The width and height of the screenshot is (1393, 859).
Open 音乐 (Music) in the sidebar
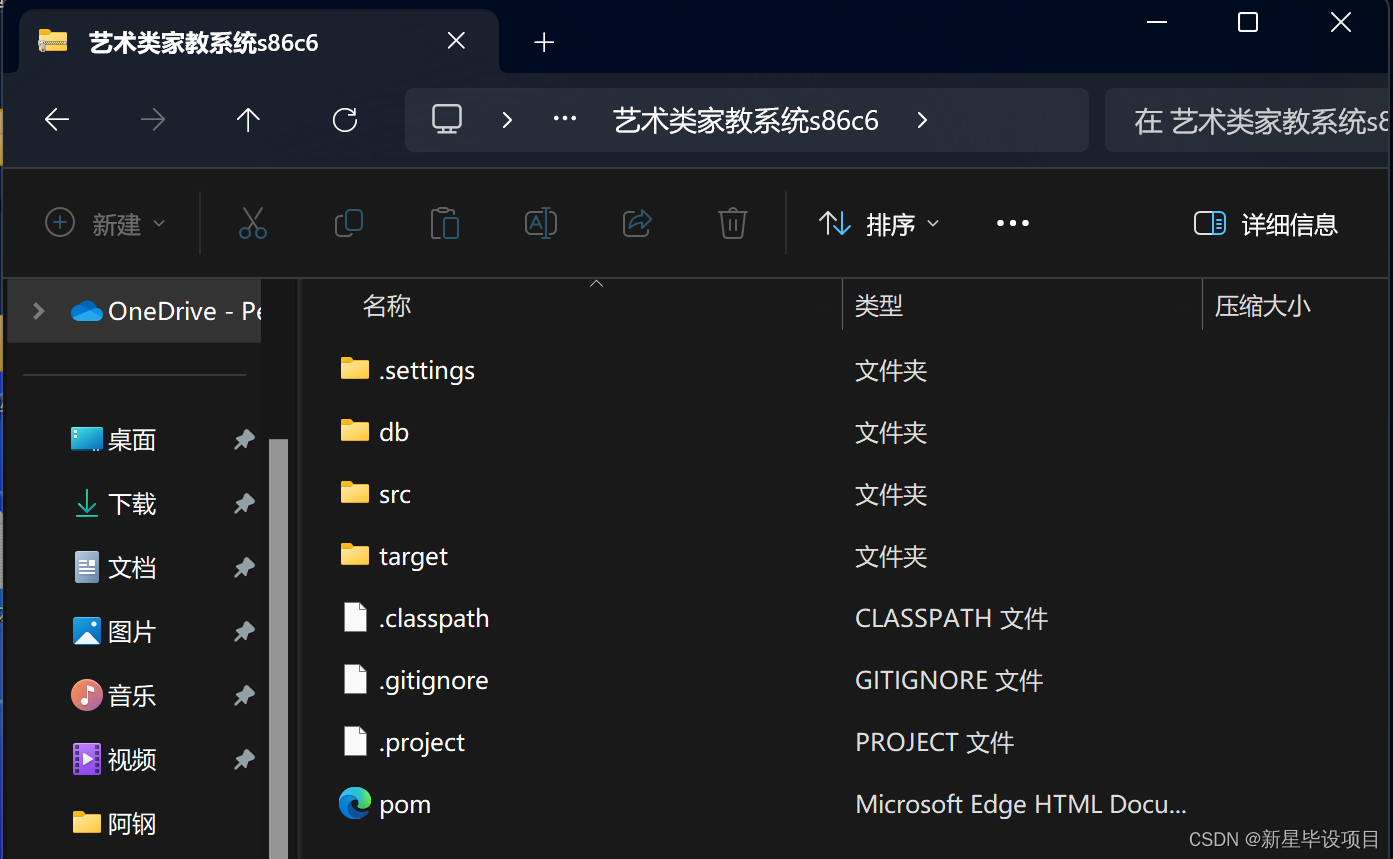click(114, 696)
